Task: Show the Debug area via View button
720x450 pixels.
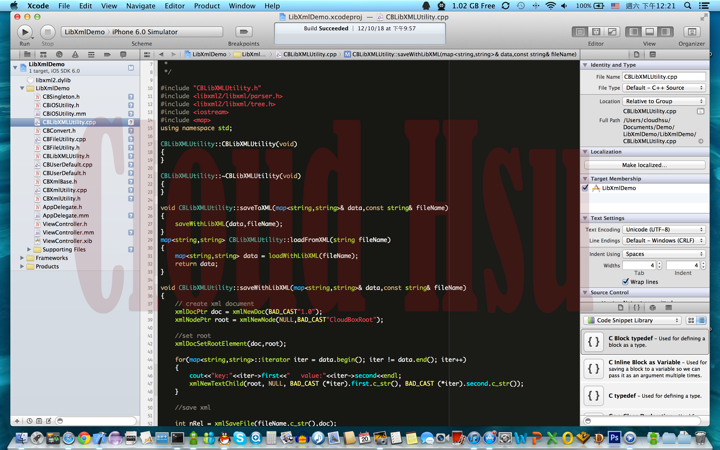Action: pyautogui.click(x=649, y=32)
